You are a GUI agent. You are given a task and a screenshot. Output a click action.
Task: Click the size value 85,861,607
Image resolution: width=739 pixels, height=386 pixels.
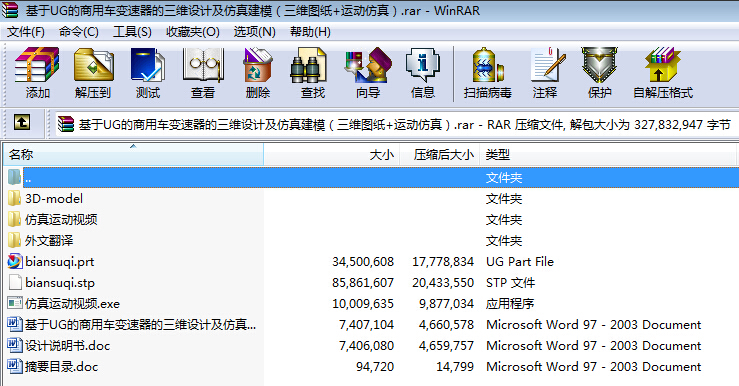coord(363,282)
